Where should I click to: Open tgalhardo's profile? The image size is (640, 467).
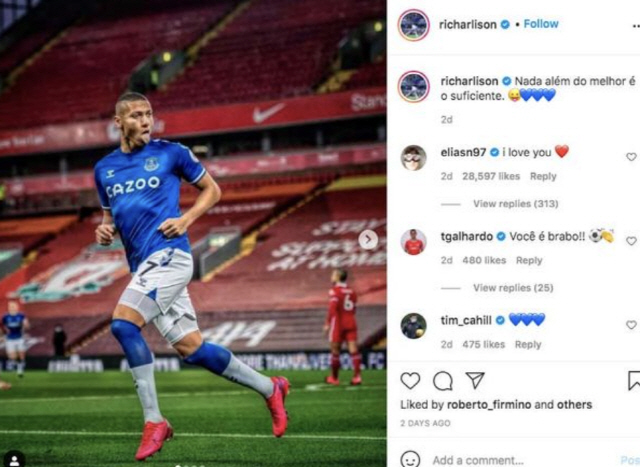(467, 236)
